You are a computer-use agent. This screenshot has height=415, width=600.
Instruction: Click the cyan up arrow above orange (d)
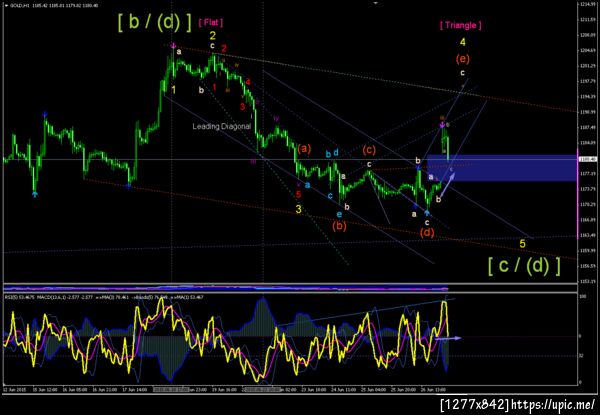[x=427, y=213]
